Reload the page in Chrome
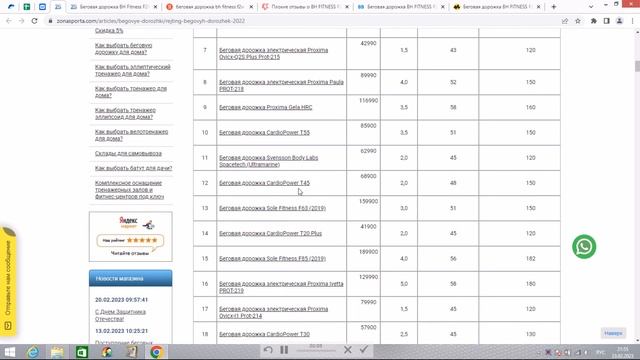The height and width of the screenshot is (360, 640). [35, 21]
